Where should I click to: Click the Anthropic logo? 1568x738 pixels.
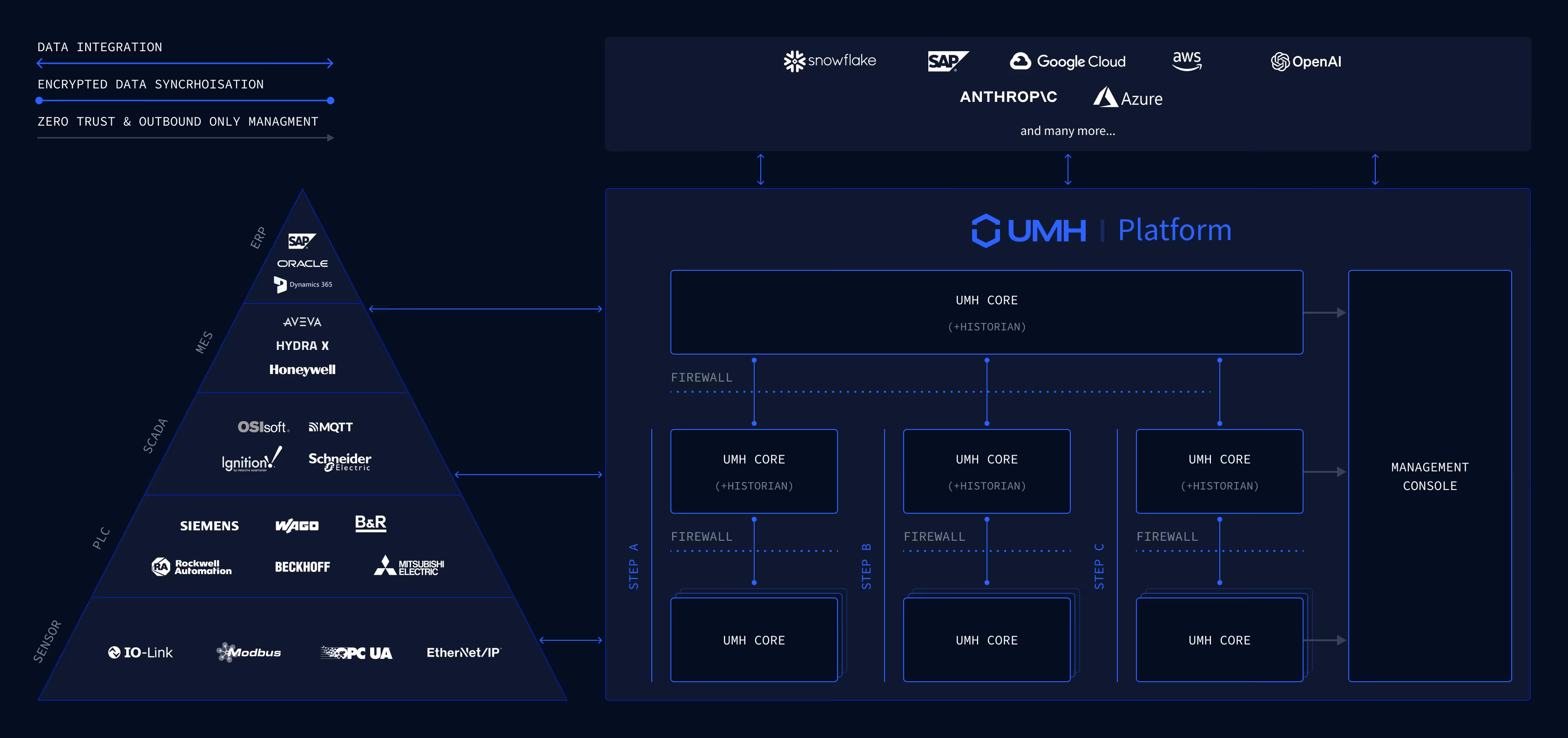[x=1008, y=97]
